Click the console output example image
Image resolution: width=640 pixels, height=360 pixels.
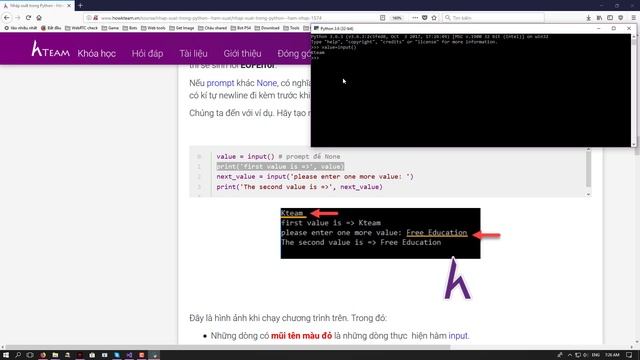pyautogui.click(x=380, y=233)
